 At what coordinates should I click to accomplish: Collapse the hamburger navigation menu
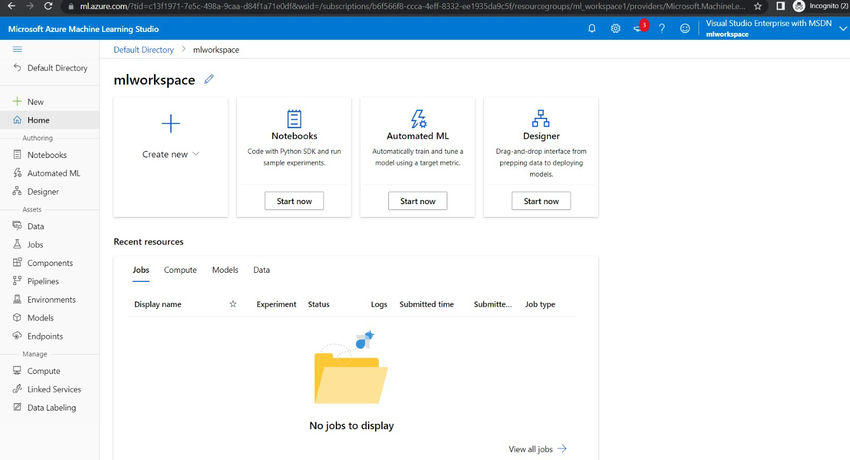click(17, 49)
